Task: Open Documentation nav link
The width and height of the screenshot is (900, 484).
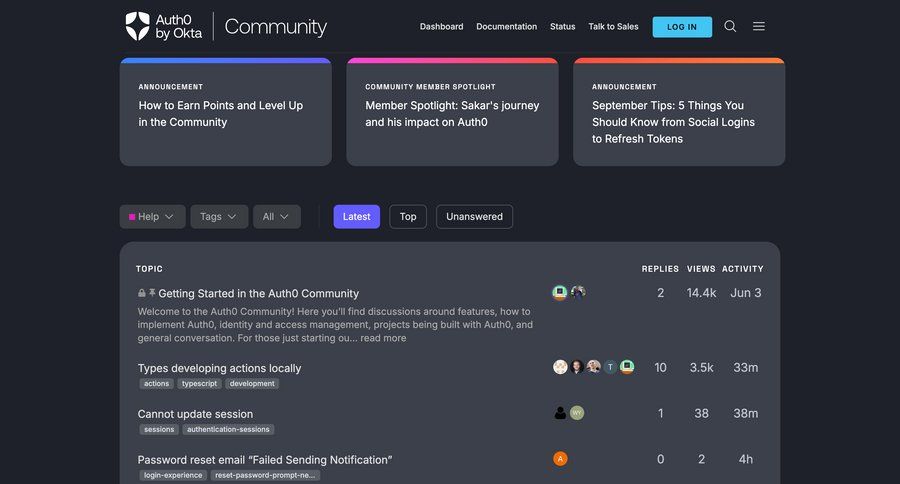Action: click(506, 26)
